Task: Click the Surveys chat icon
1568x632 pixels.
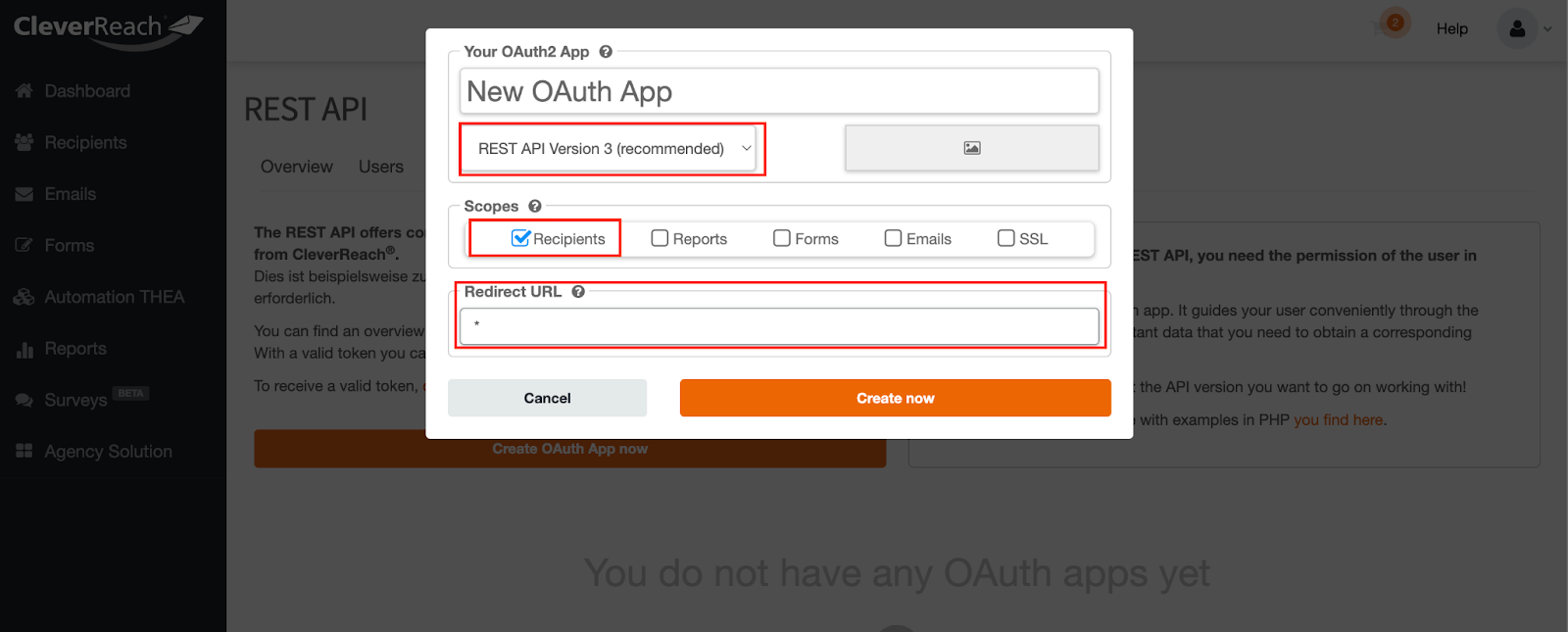Action: coord(24,400)
